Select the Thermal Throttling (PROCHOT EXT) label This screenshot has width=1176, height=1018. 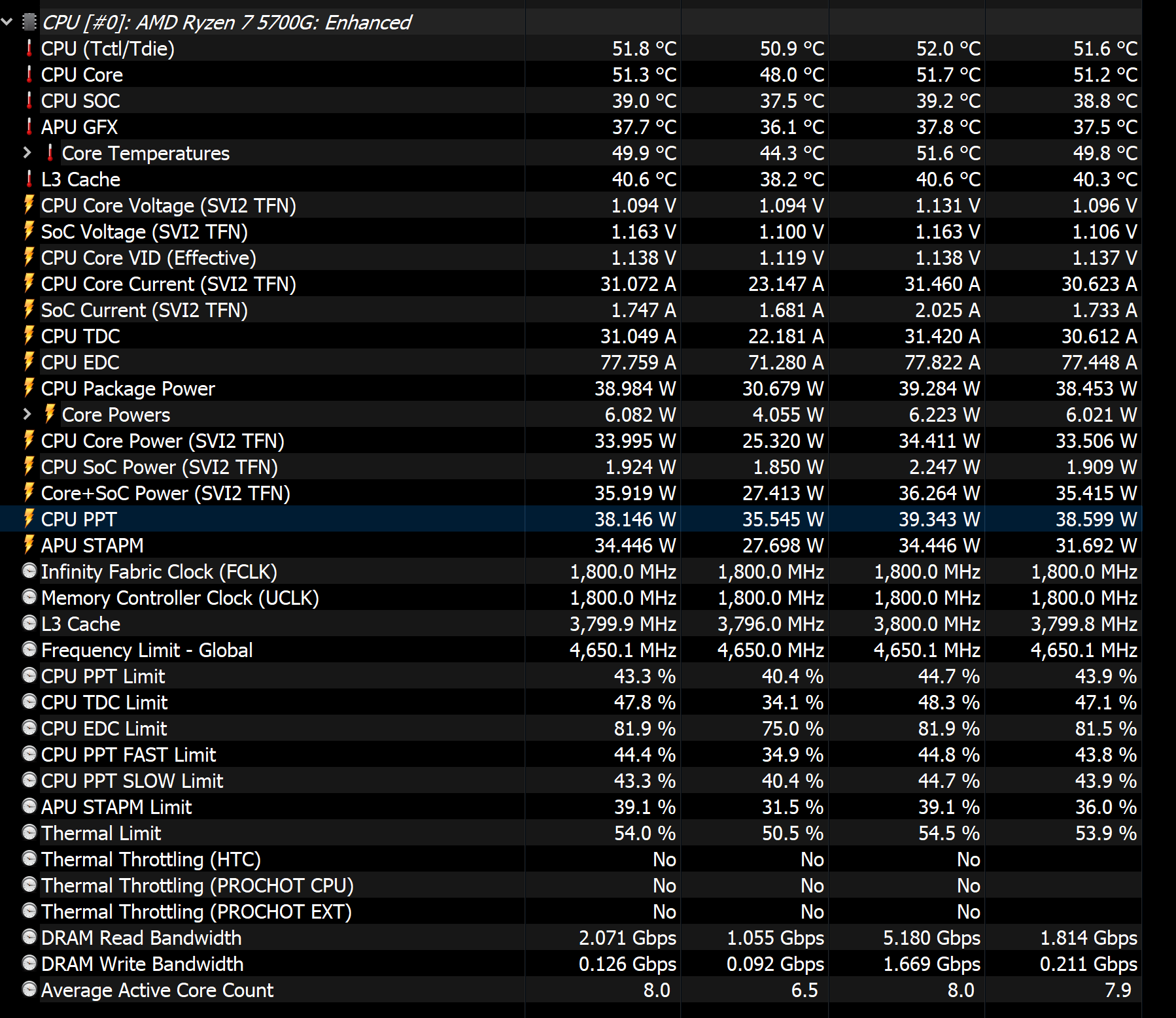click(x=196, y=912)
